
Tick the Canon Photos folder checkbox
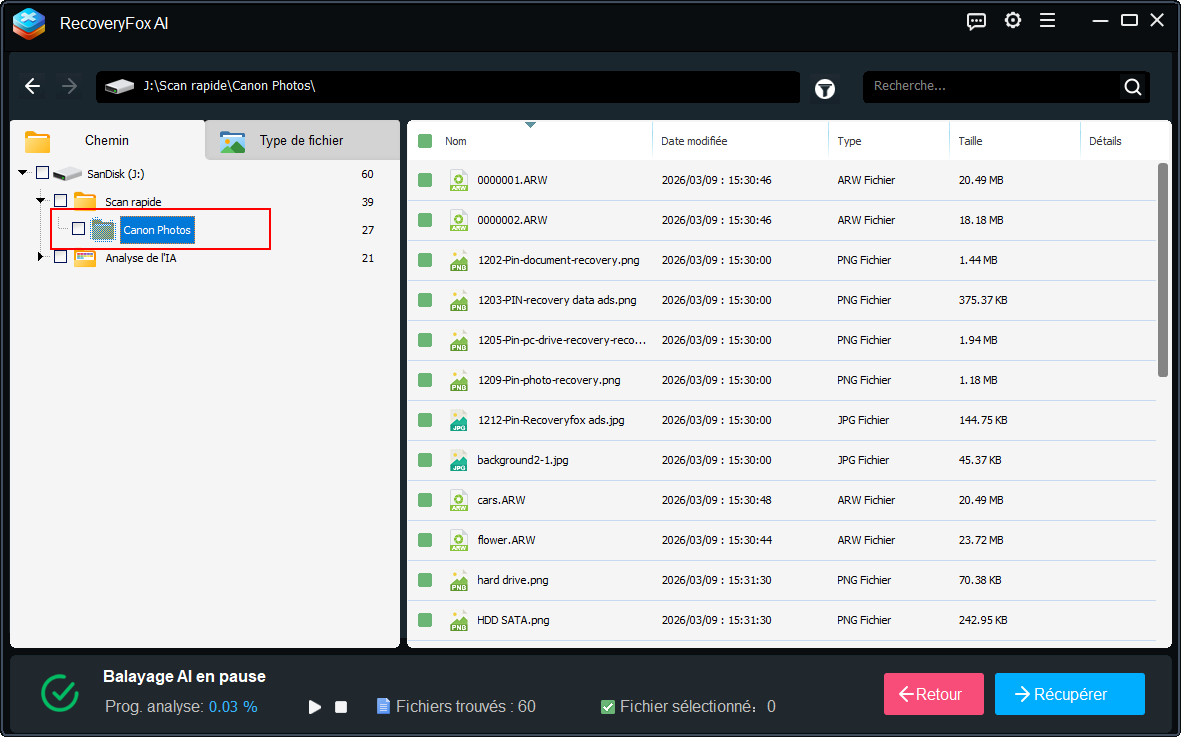(78, 229)
